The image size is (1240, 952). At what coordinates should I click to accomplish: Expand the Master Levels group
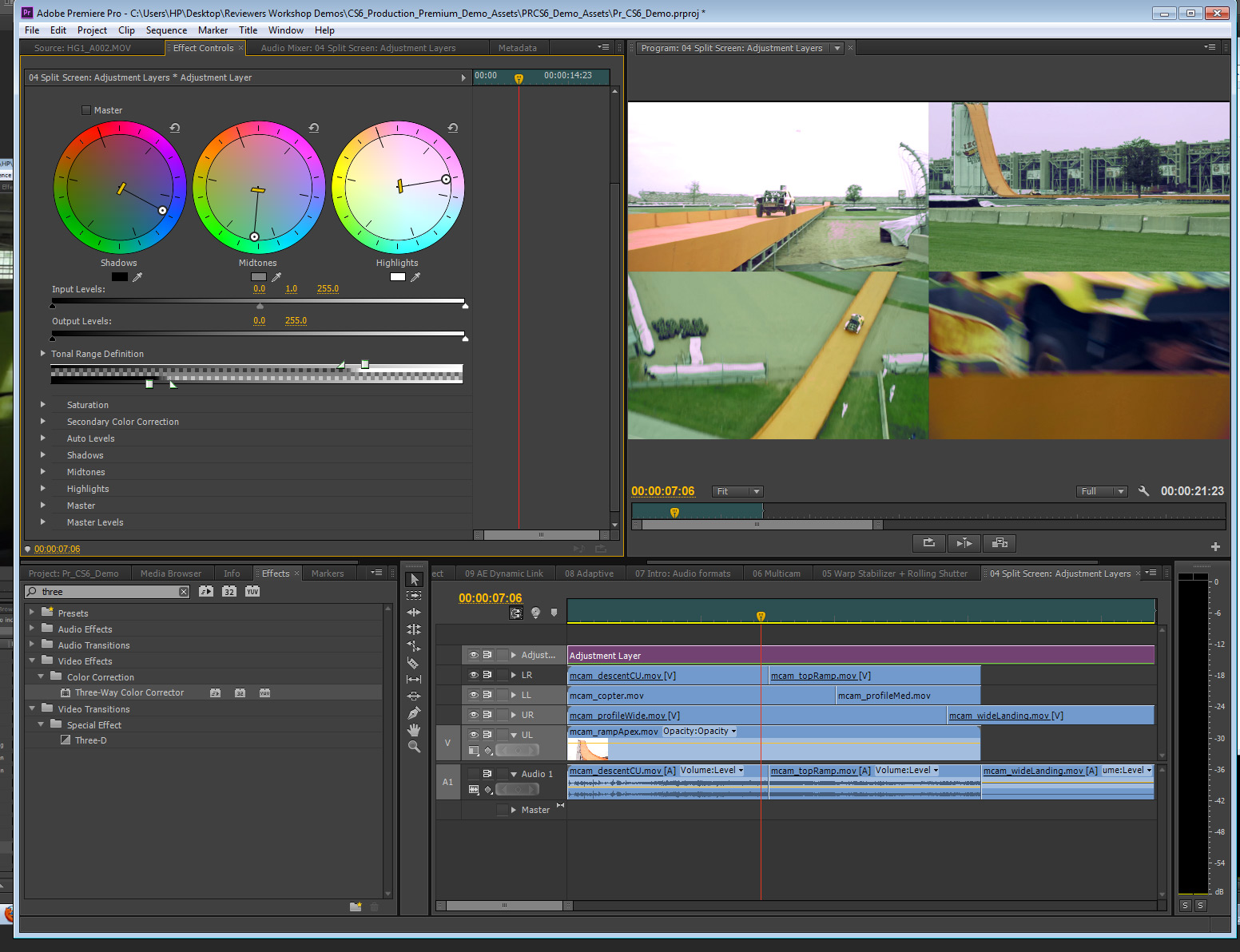pyautogui.click(x=43, y=522)
